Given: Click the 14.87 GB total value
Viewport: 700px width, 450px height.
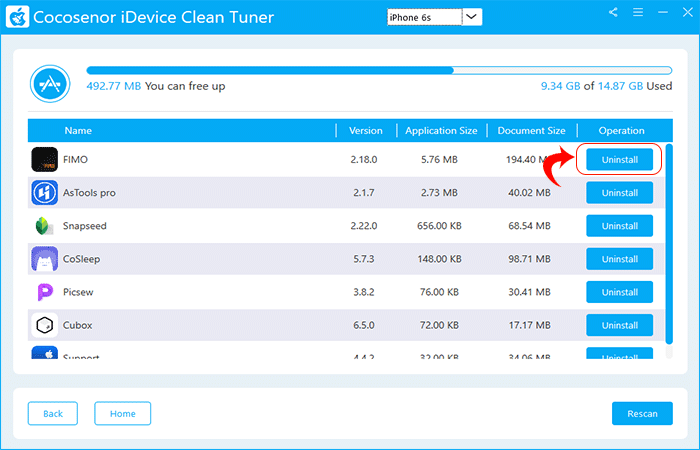Looking at the screenshot, I should tap(620, 86).
